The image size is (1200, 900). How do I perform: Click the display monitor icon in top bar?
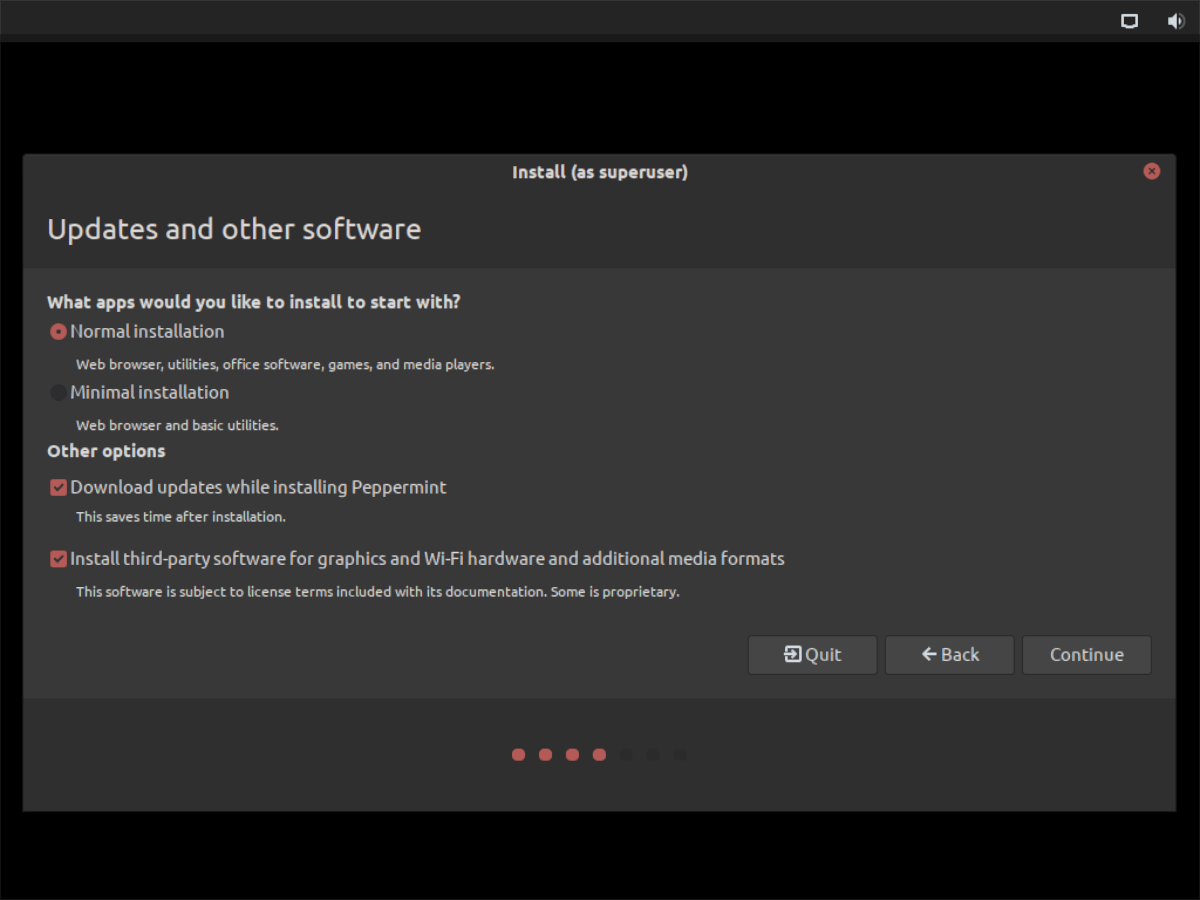1129,20
